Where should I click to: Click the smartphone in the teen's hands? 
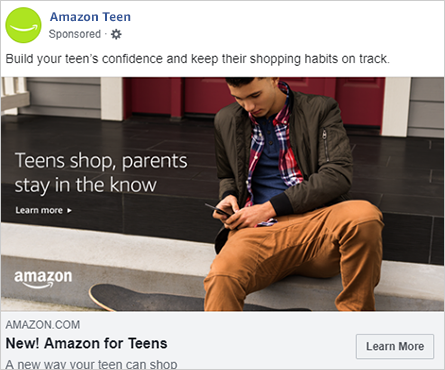point(218,210)
